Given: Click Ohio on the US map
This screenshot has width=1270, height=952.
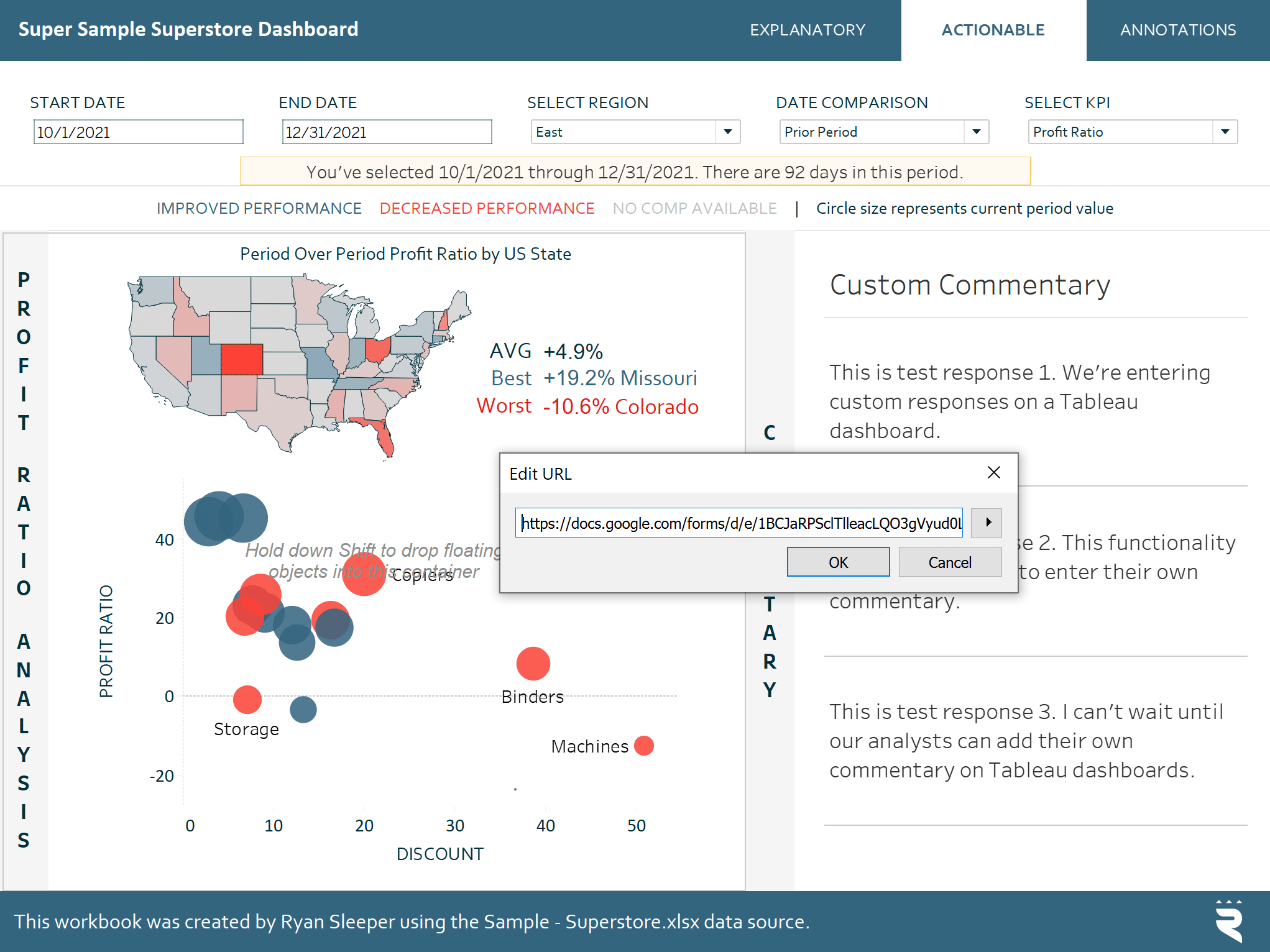Looking at the screenshot, I should point(377,350).
